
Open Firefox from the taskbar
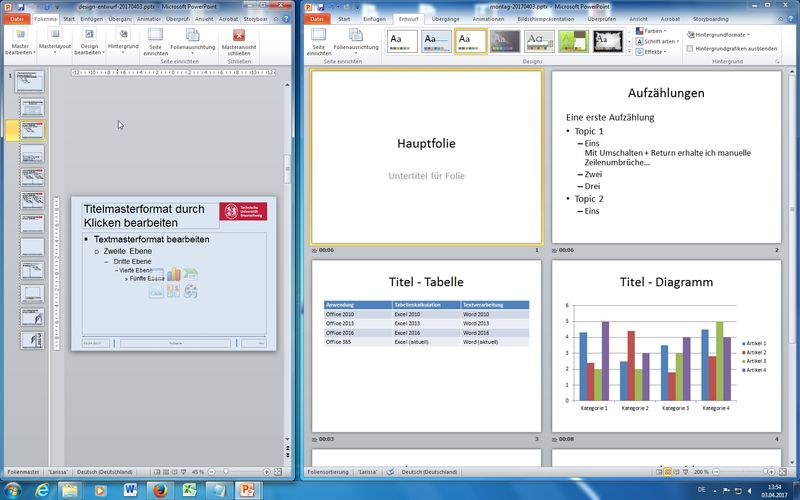click(160, 489)
